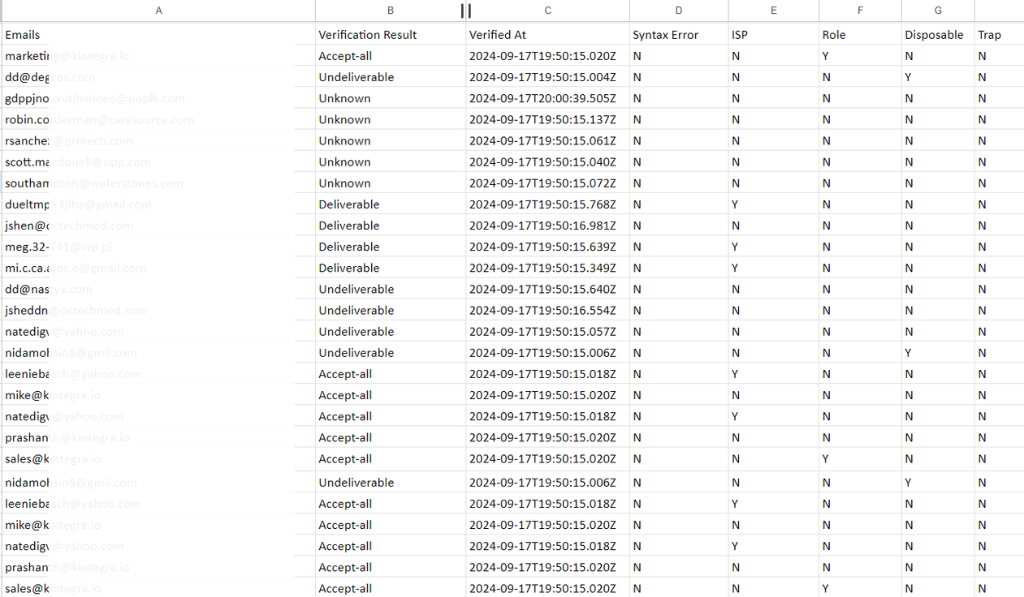This screenshot has width=1024, height=597.
Task: Select the email cell starting 'dueltmp'
Action: click(158, 204)
